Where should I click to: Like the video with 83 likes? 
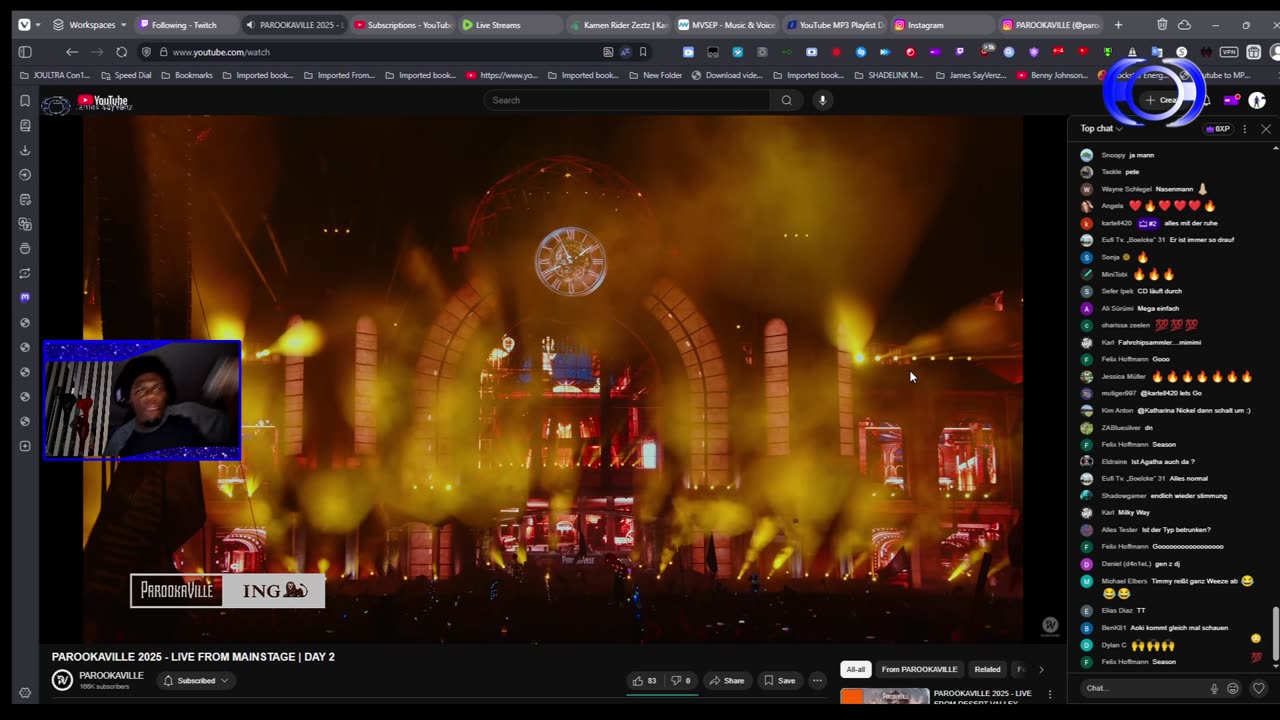pyautogui.click(x=644, y=681)
